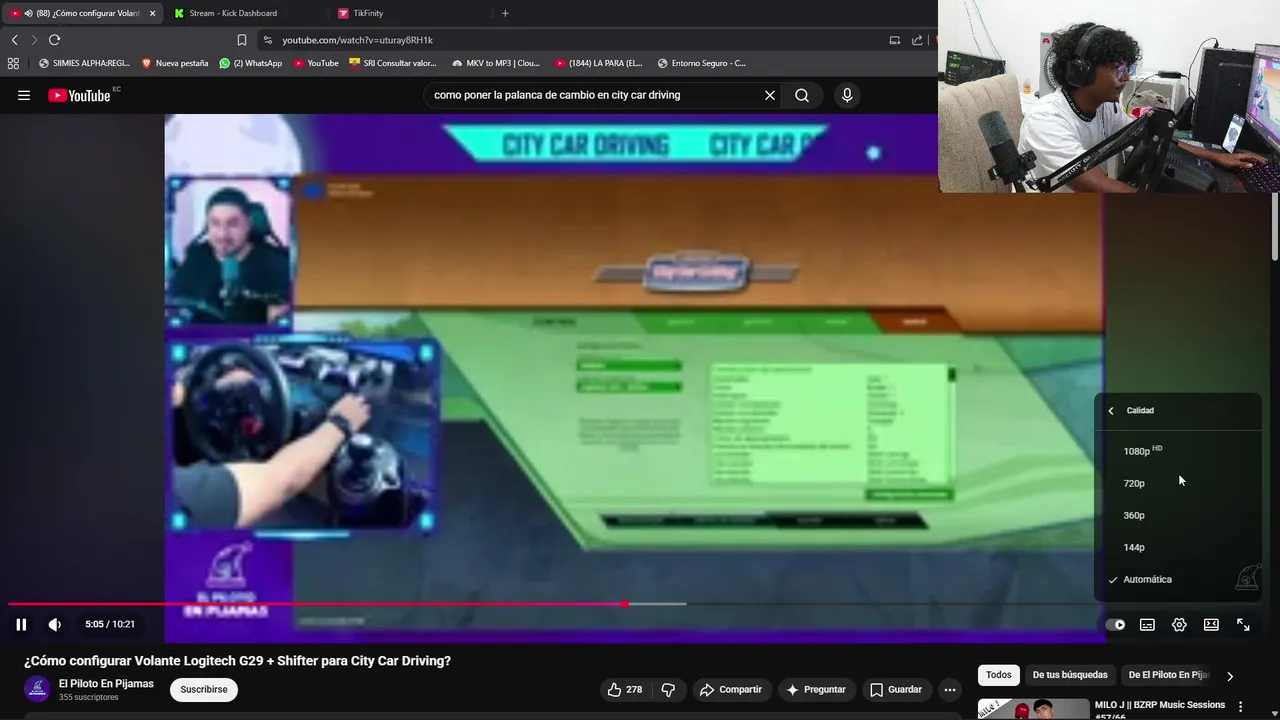The image size is (1280, 720).
Task: Open cast media icon in address bar
Action: tap(895, 40)
